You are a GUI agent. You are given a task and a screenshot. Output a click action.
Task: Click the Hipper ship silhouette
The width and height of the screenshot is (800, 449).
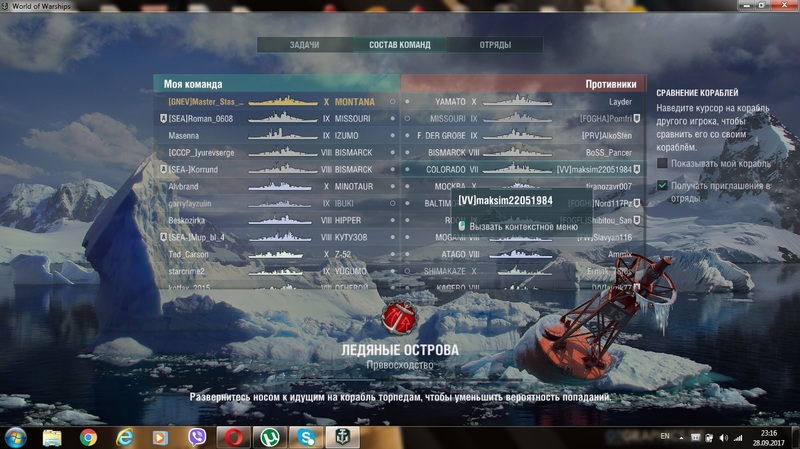click(280, 220)
